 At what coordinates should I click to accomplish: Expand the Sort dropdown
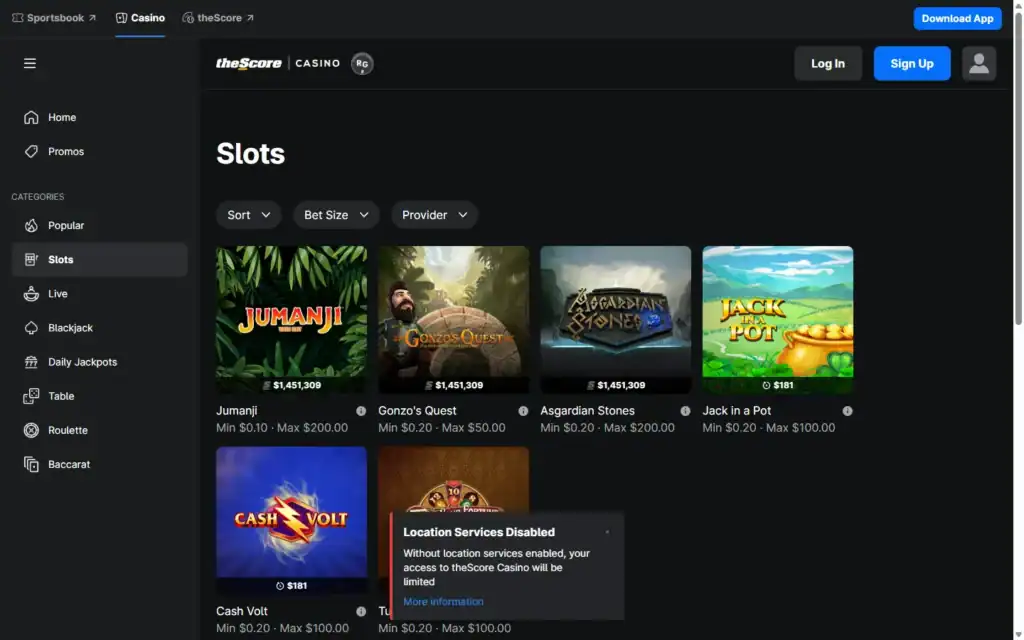[x=249, y=215]
